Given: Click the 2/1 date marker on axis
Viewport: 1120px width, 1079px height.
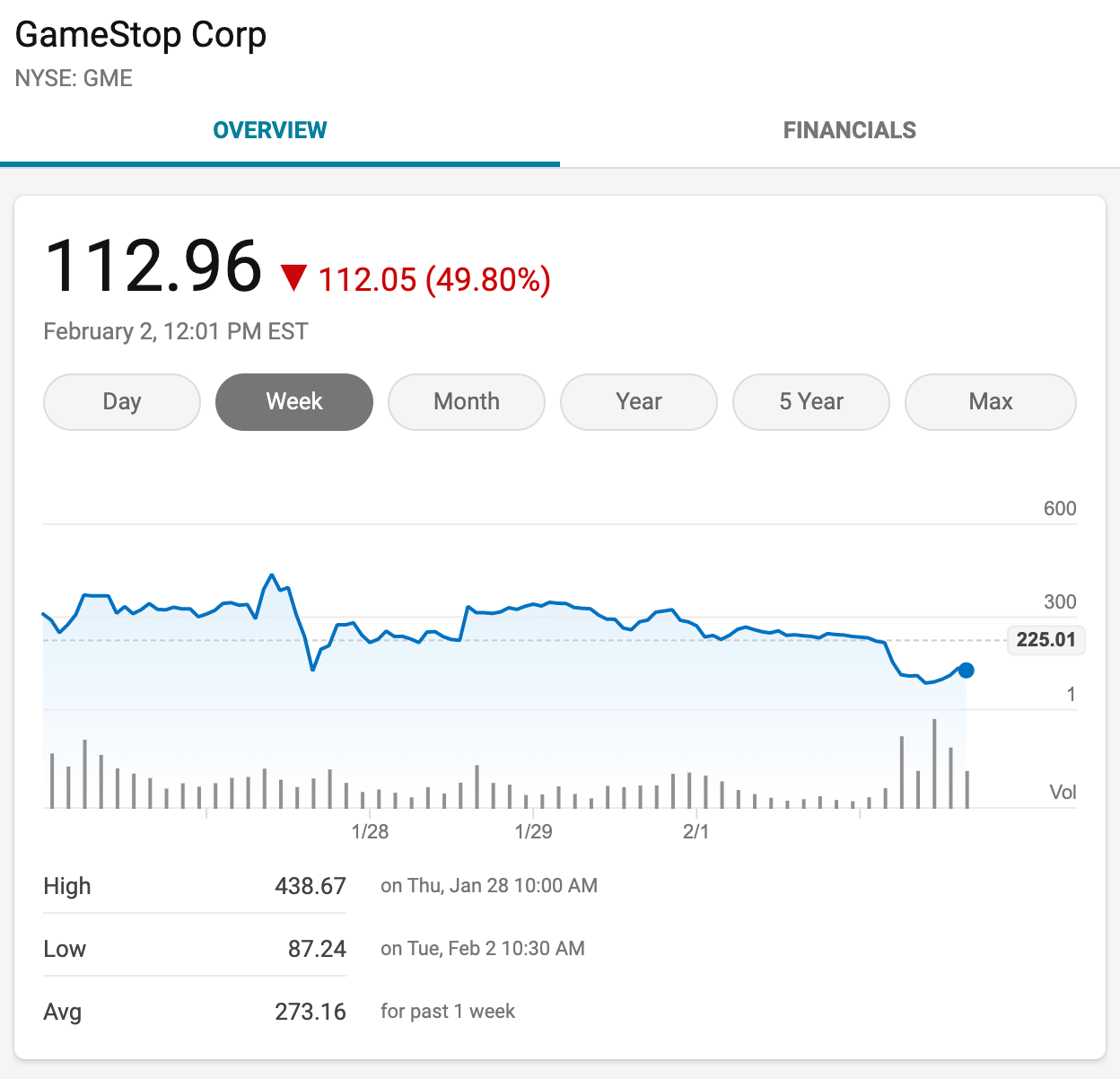Looking at the screenshot, I should [696, 831].
